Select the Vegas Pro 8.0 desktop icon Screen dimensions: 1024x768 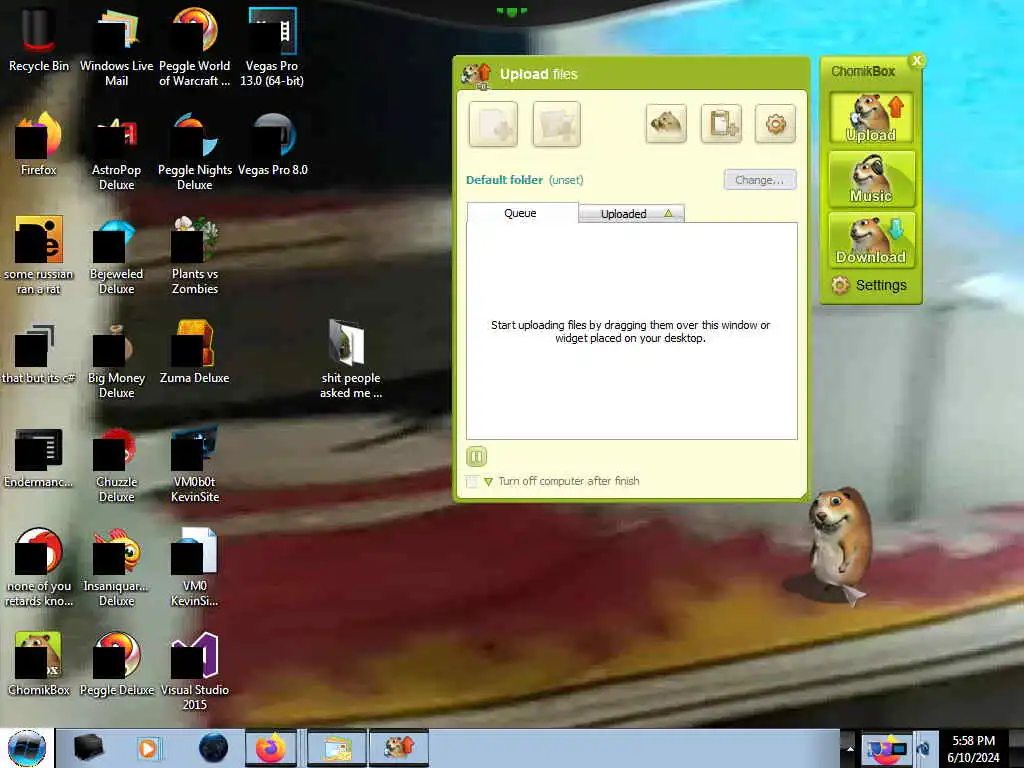point(272,144)
